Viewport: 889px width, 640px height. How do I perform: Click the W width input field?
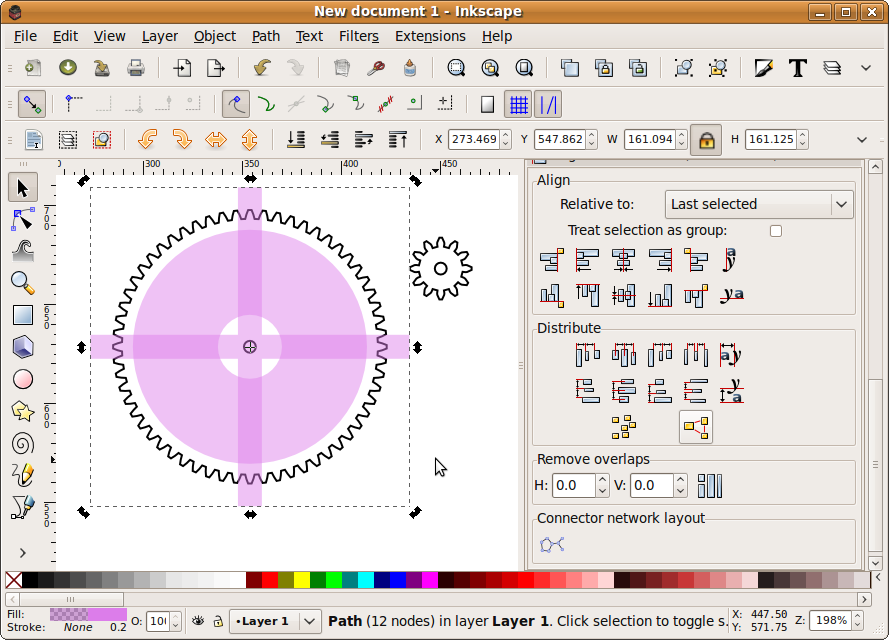pos(650,139)
